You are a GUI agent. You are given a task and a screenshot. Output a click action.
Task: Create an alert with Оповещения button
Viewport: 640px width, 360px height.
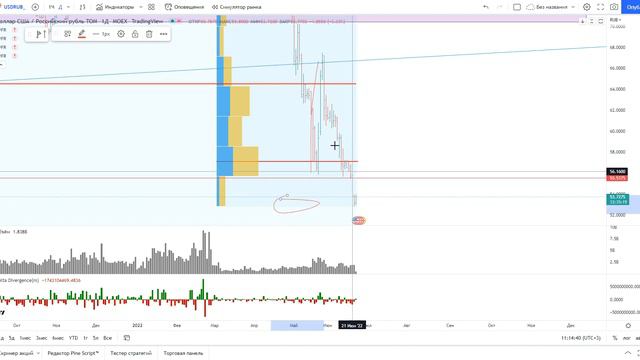pyautogui.click(x=184, y=7)
